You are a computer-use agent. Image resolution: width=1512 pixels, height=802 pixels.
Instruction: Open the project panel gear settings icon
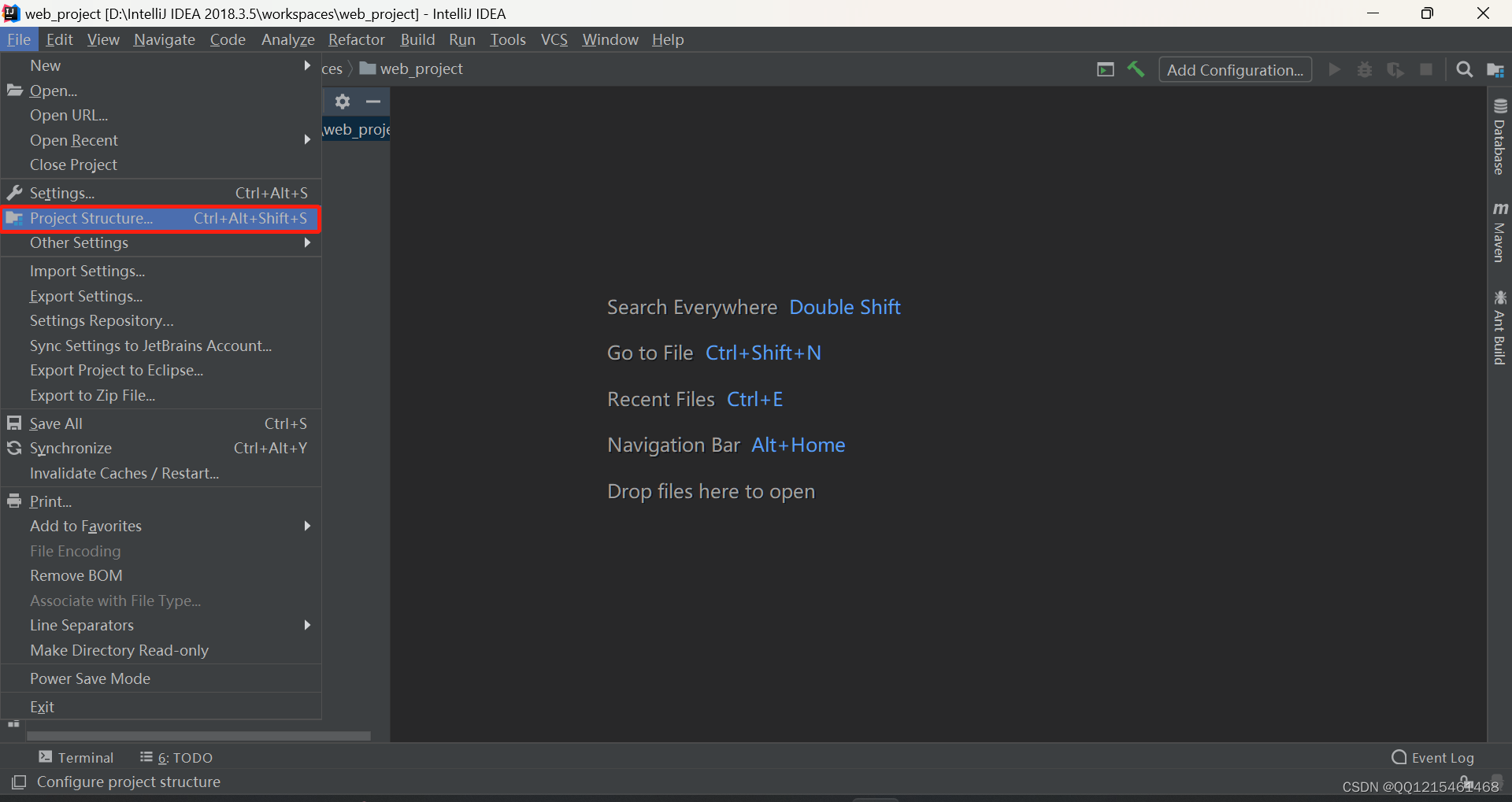pyautogui.click(x=343, y=101)
